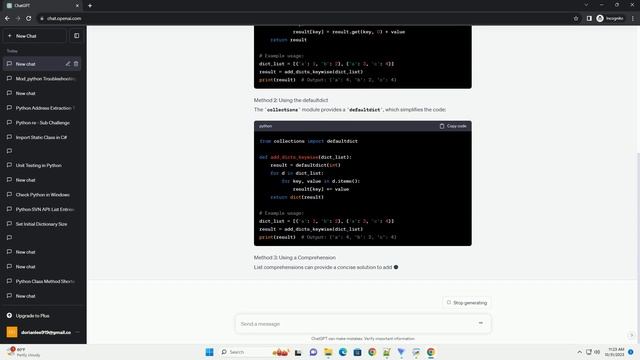Open the notification center badge
The image size is (640, 360).
tap(631, 352)
